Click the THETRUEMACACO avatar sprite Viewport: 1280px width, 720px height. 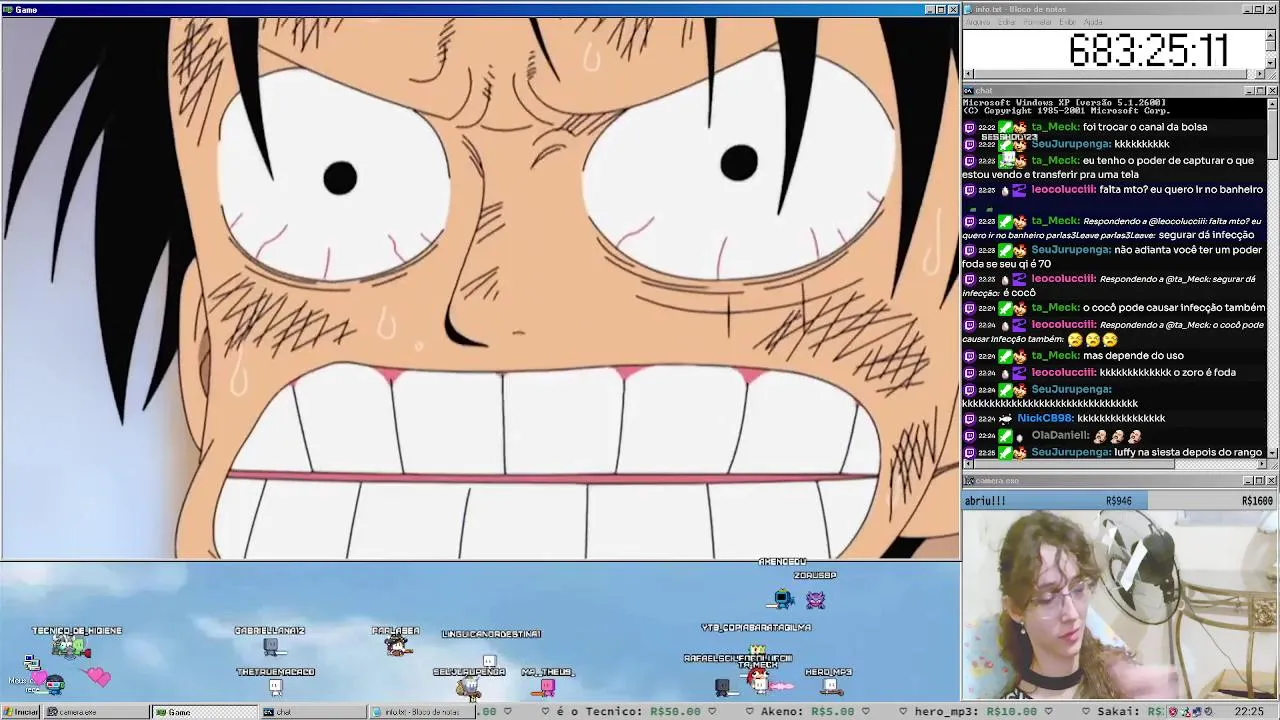(x=275, y=687)
